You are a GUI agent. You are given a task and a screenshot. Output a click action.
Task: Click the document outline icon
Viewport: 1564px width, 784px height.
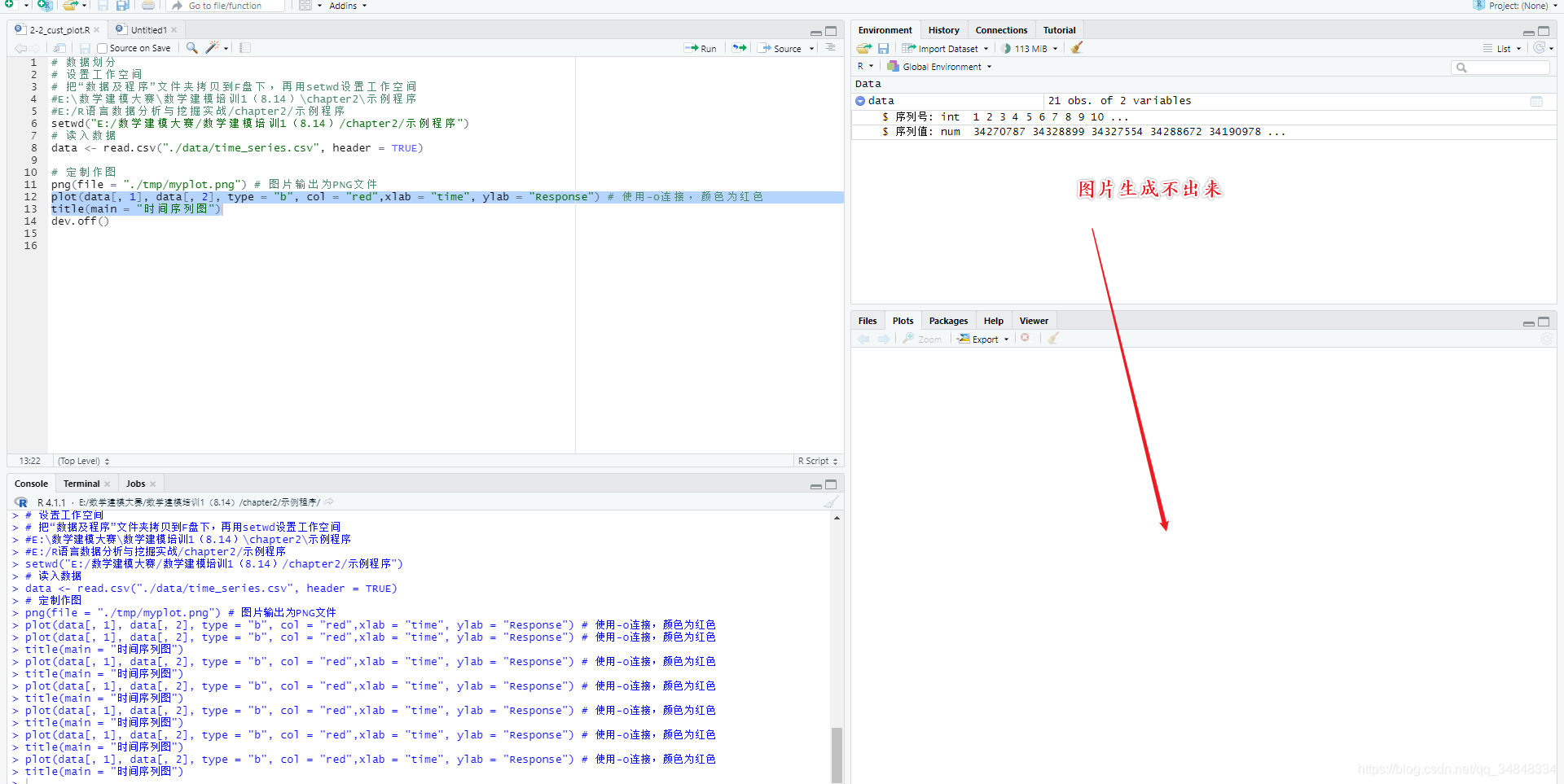(x=830, y=48)
